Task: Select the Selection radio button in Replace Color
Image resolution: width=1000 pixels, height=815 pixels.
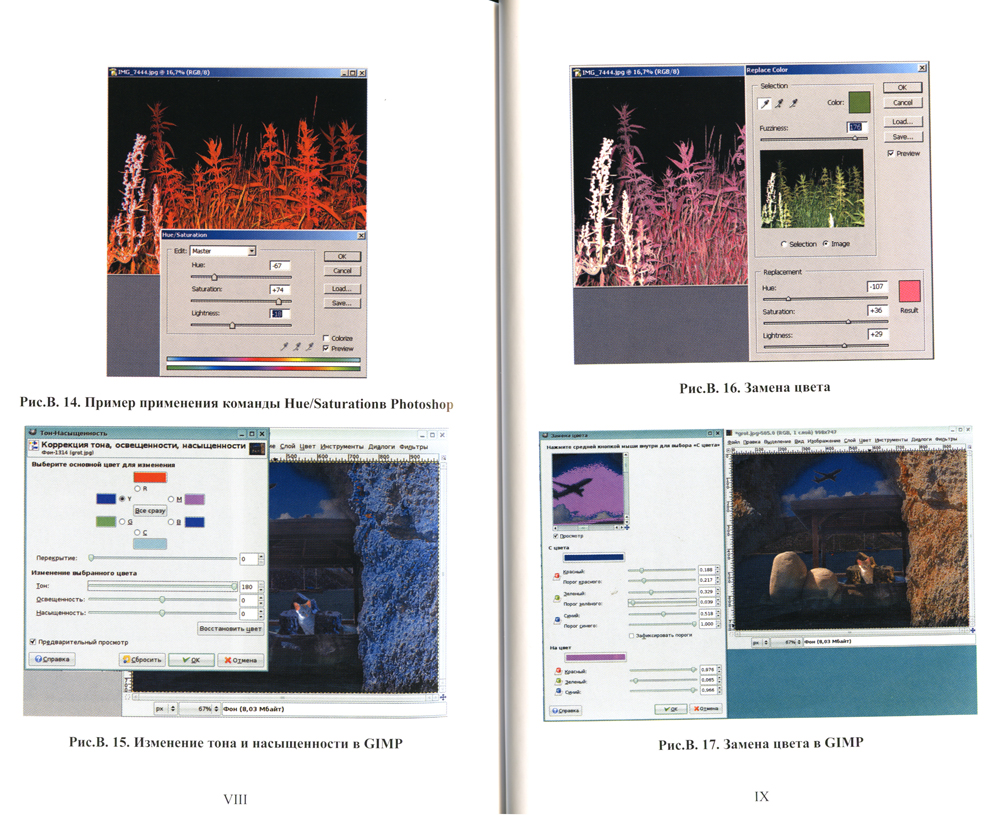Action: point(784,244)
